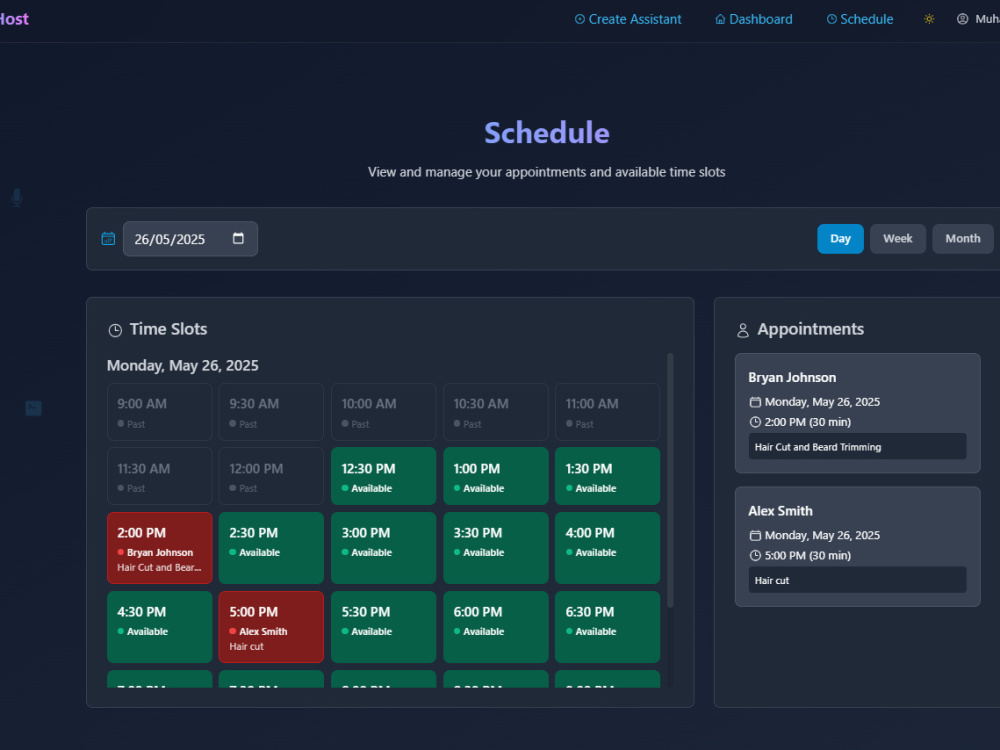1000x750 pixels.
Task: Click the green dot in the 12:30 PM slot
Action: [x=345, y=489]
